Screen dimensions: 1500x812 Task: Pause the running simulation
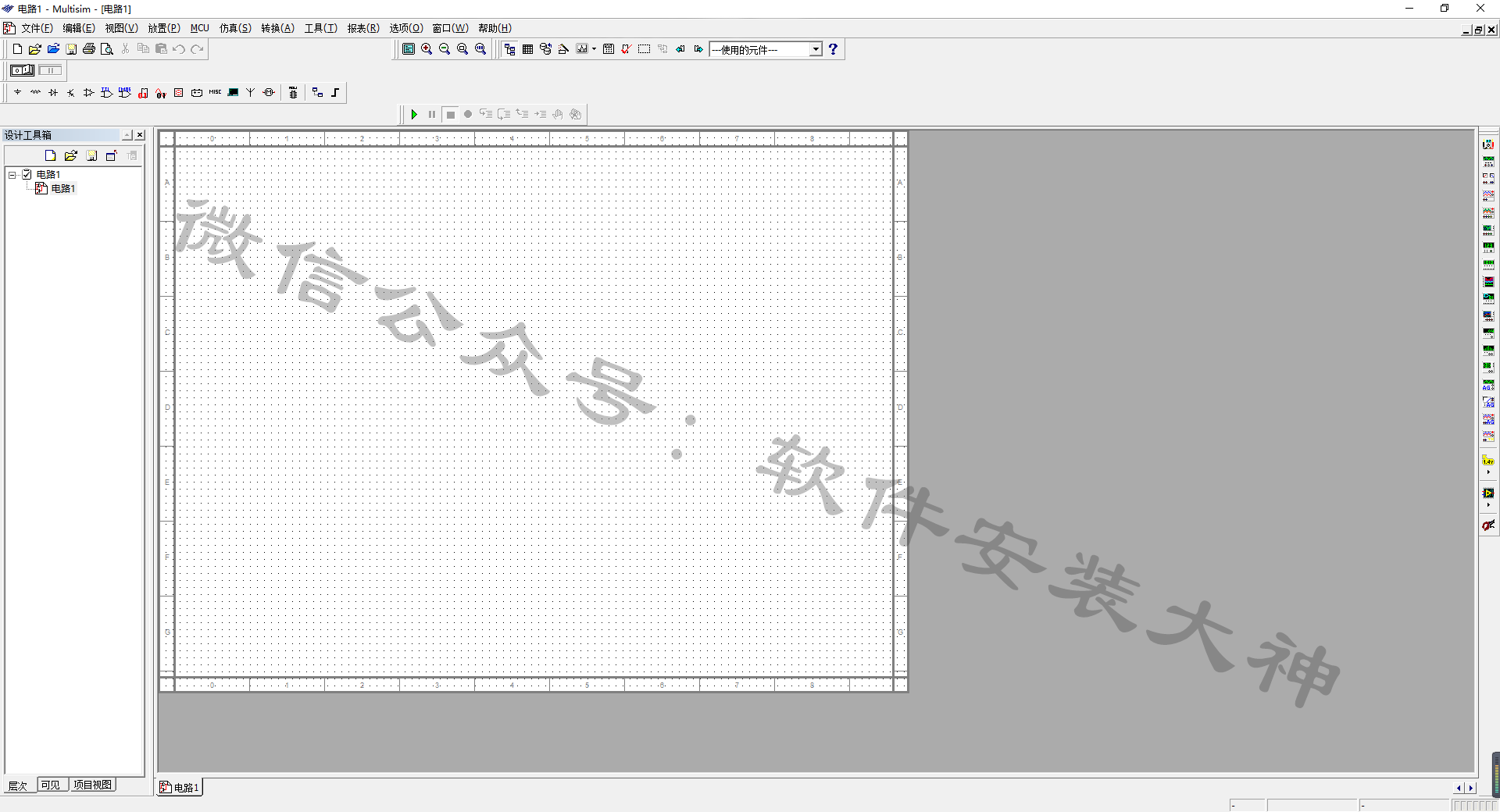pos(432,114)
